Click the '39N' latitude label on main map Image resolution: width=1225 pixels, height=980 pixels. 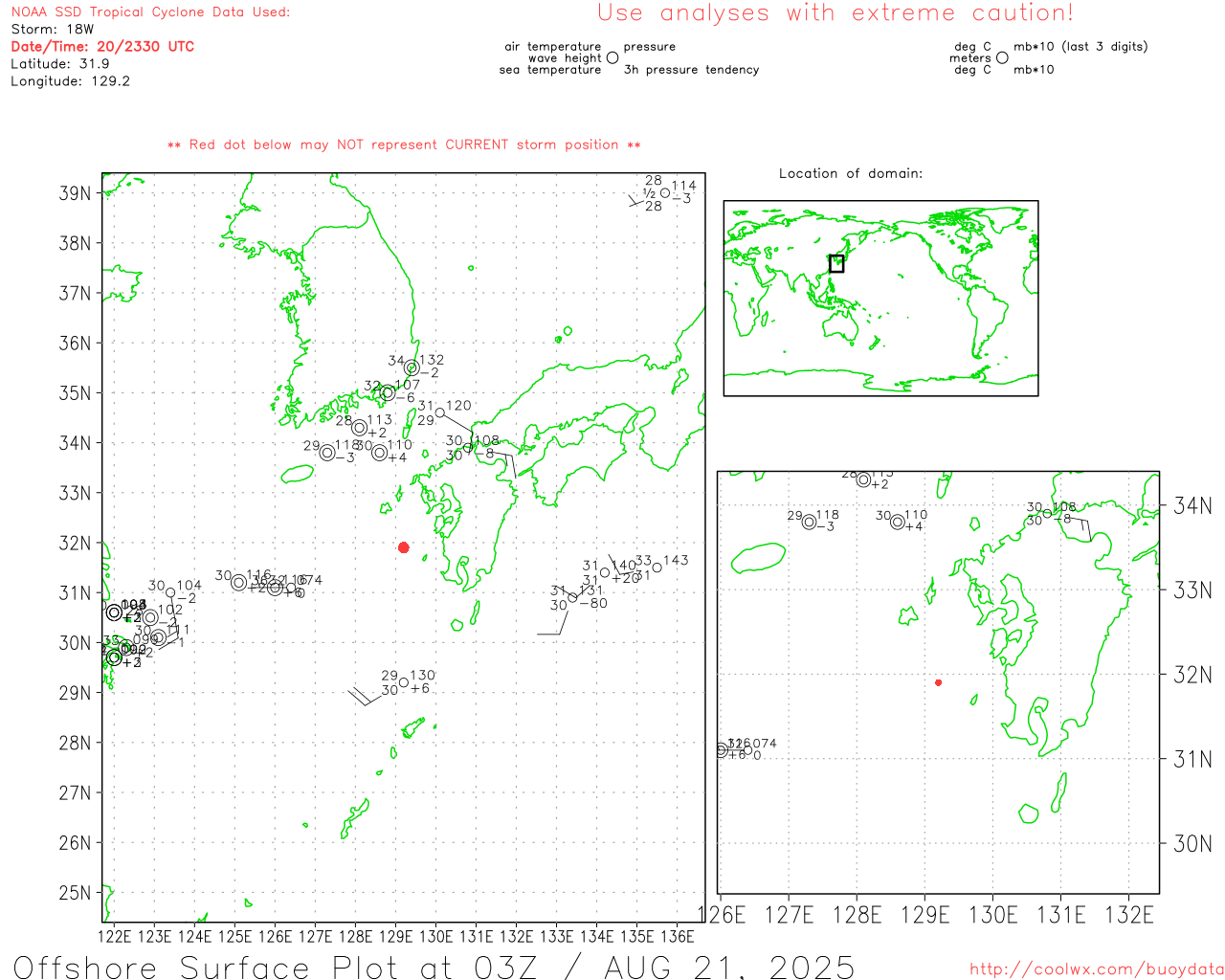tap(75, 193)
